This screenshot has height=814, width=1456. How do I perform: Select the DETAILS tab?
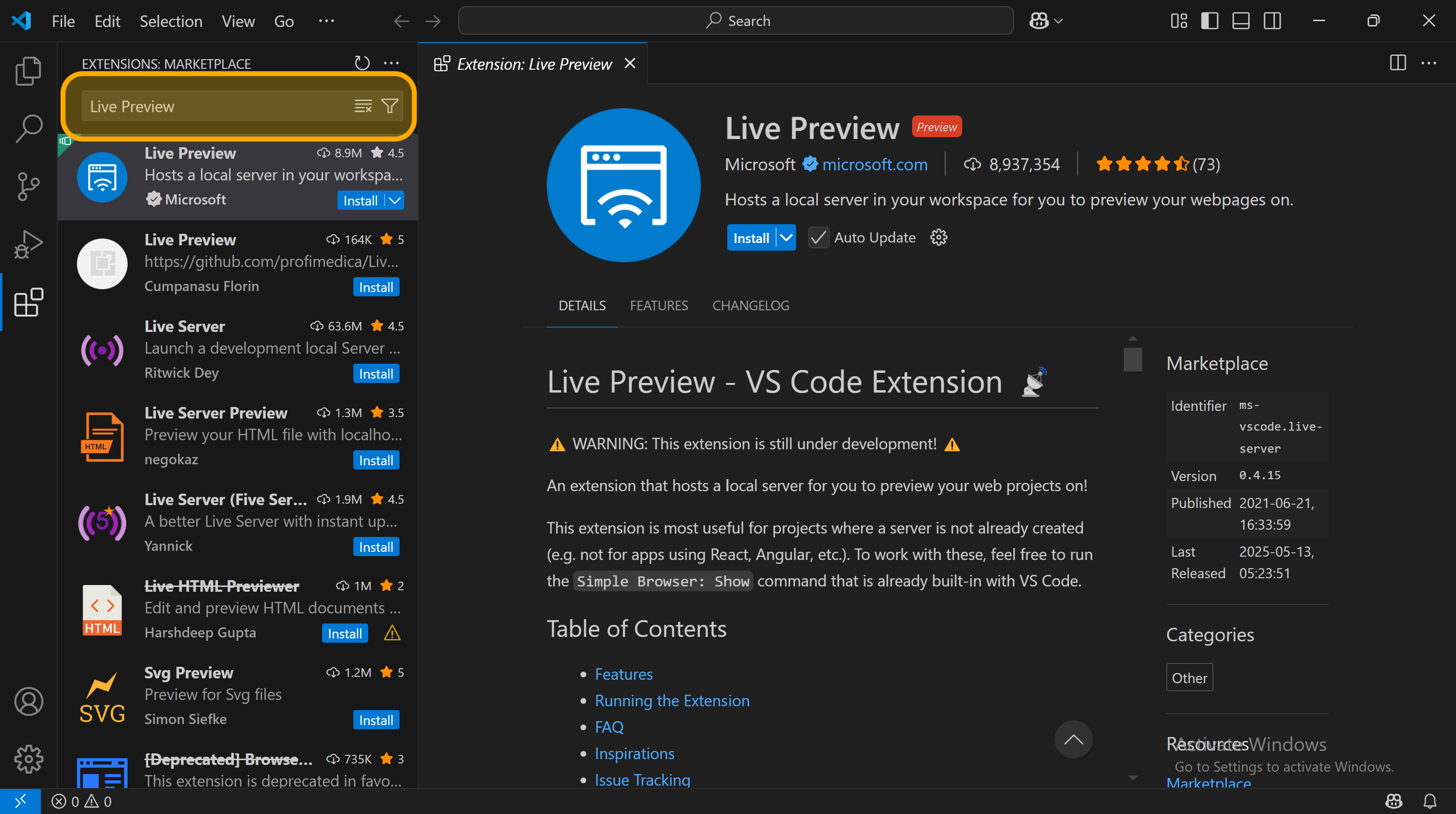click(x=581, y=305)
